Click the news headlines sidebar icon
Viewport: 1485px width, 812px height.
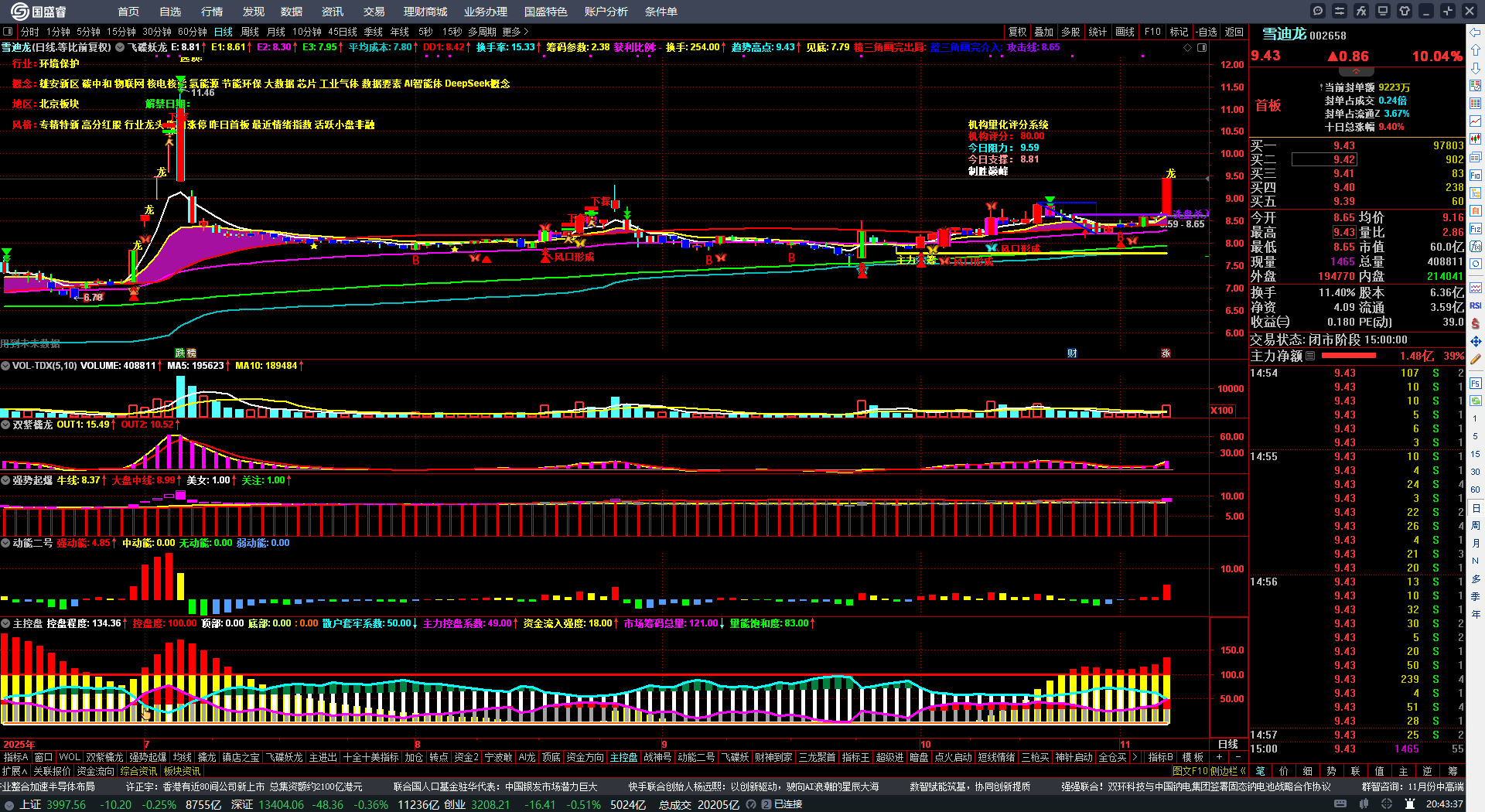tap(1476, 157)
